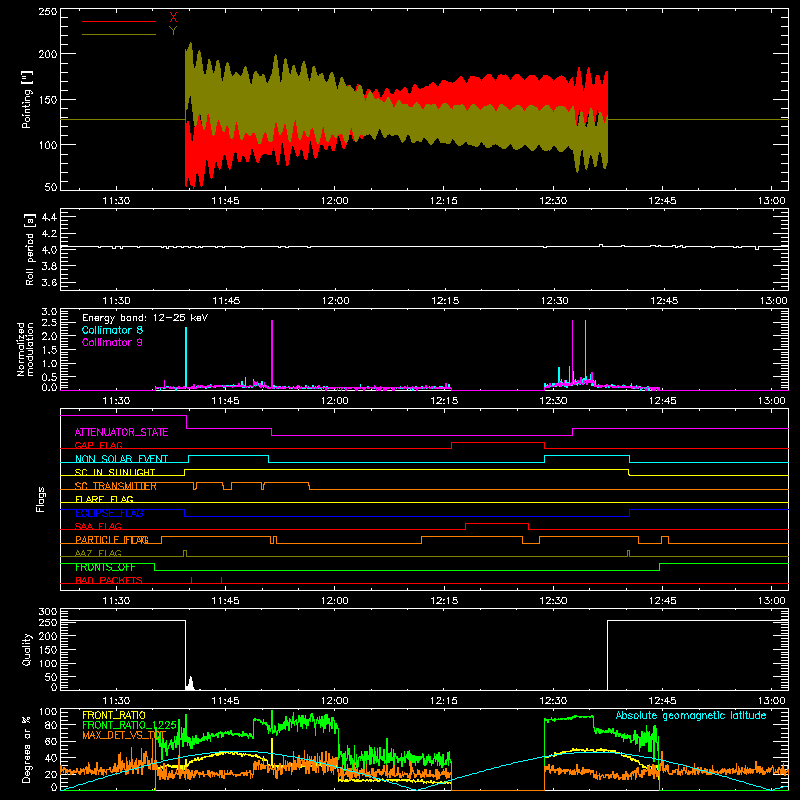800x800 pixels.
Task: Click the magenta Collimator 9 spike near 11:52
Action: [x=272, y=353]
